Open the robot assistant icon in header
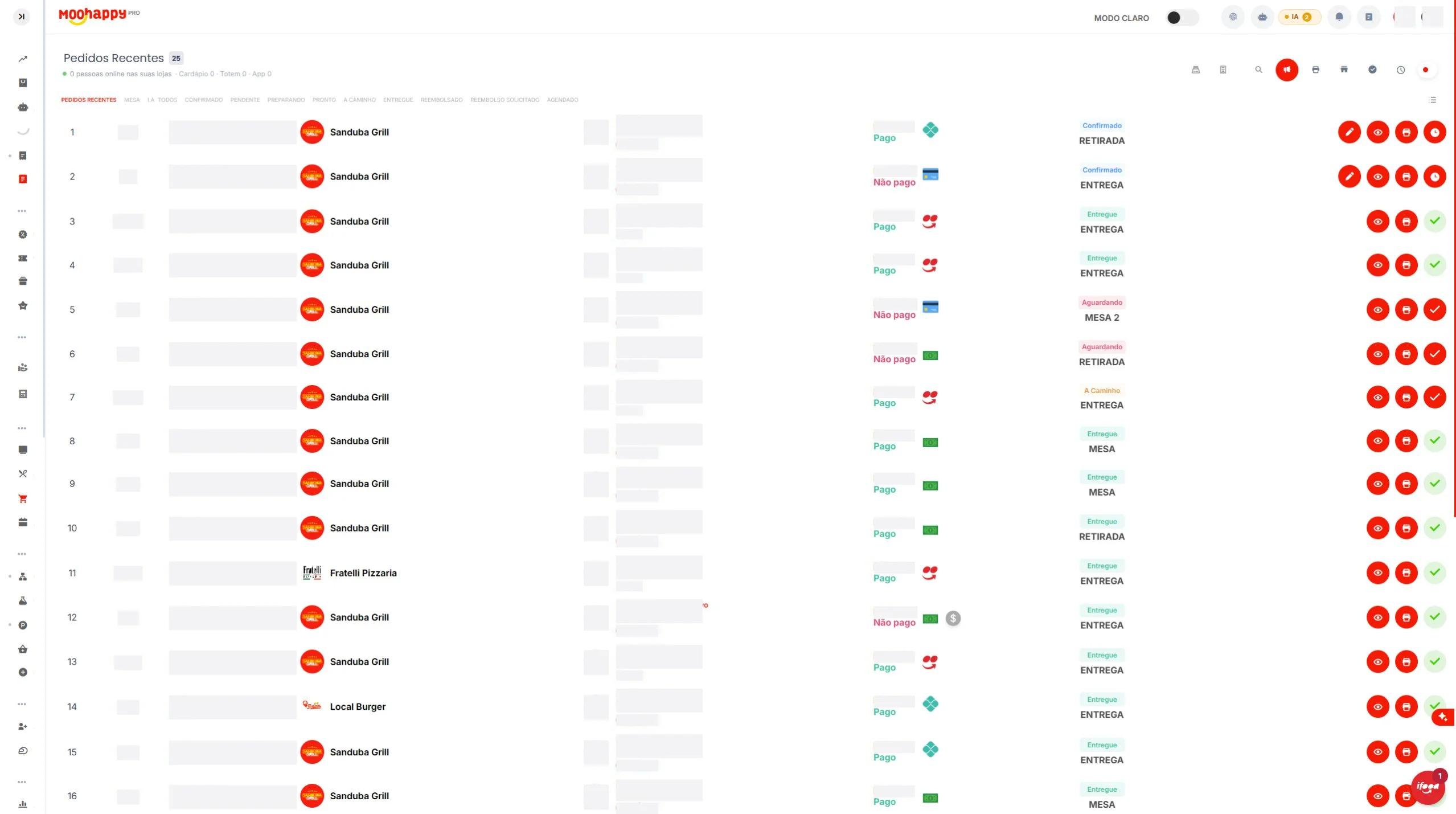 tap(1262, 17)
